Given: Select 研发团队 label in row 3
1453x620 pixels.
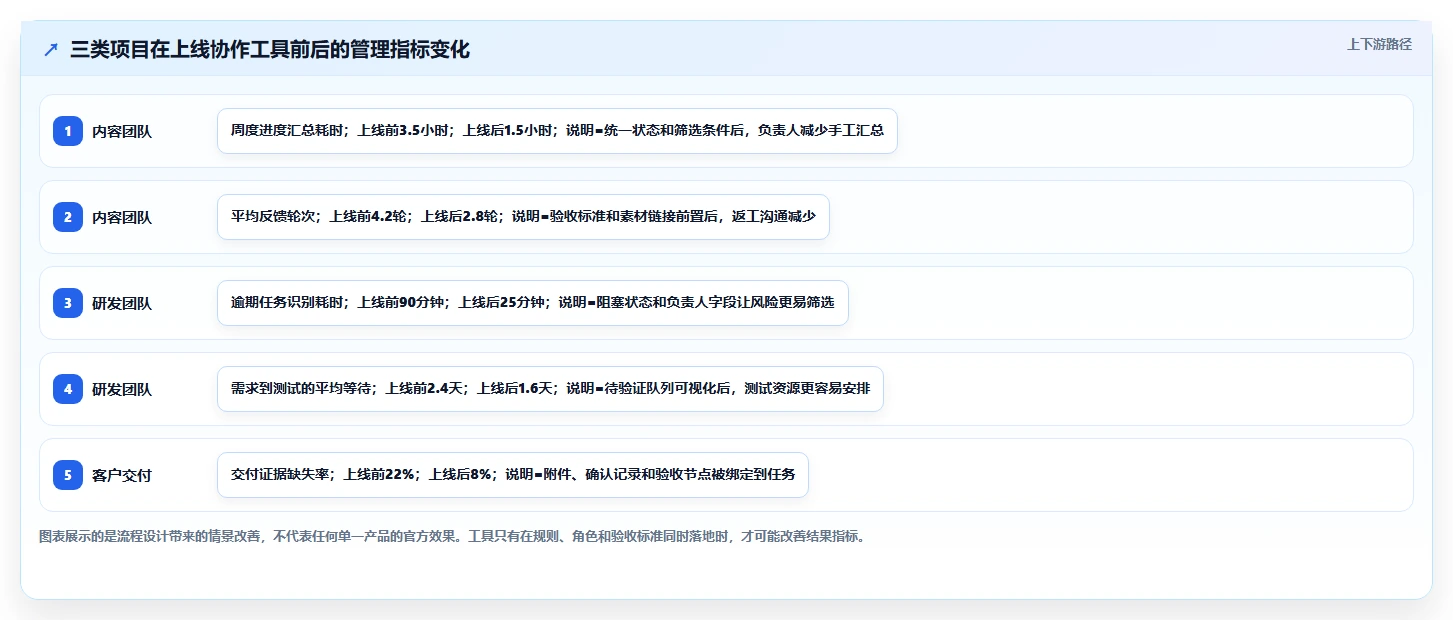Looking at the screenshot, I should pyautogui.click(x=122, y=303).
